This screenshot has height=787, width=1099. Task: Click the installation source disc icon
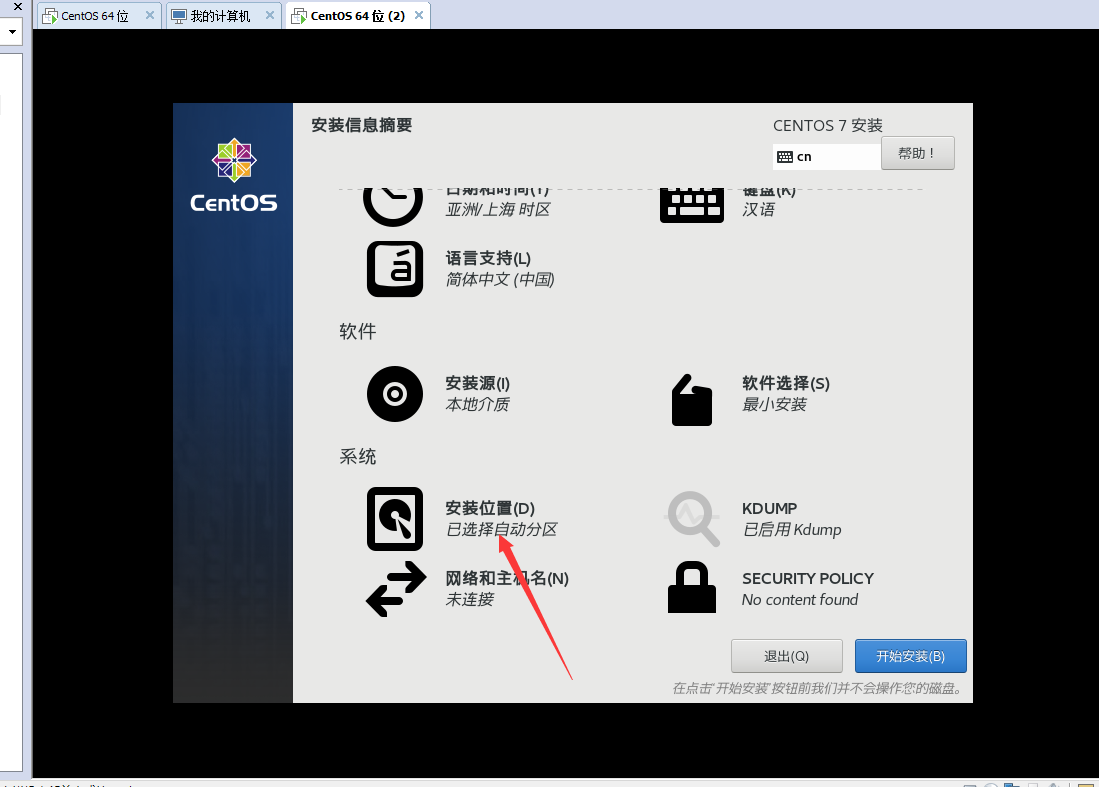(395, 394)
